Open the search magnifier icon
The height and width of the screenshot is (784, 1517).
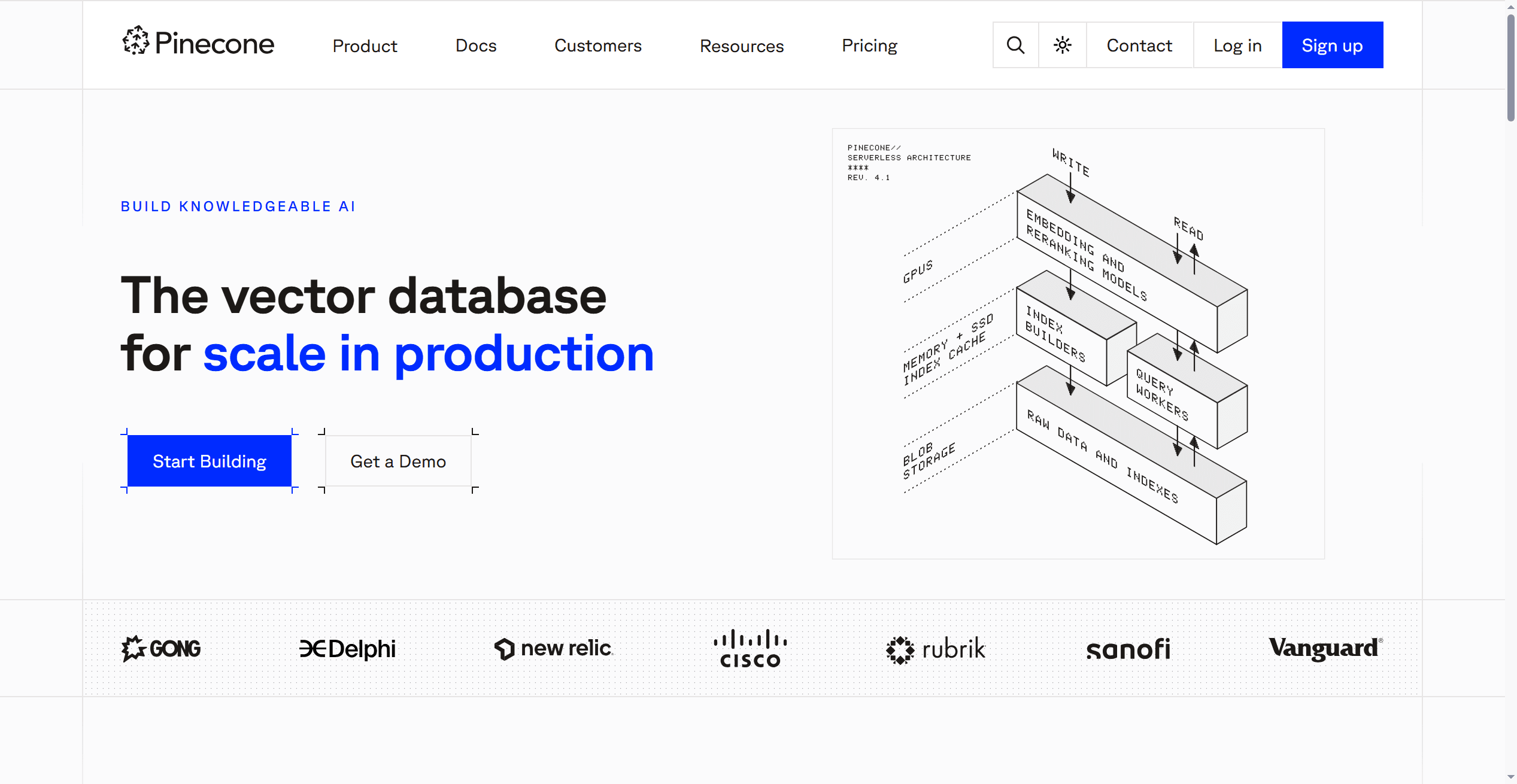tap(1015, 45)
